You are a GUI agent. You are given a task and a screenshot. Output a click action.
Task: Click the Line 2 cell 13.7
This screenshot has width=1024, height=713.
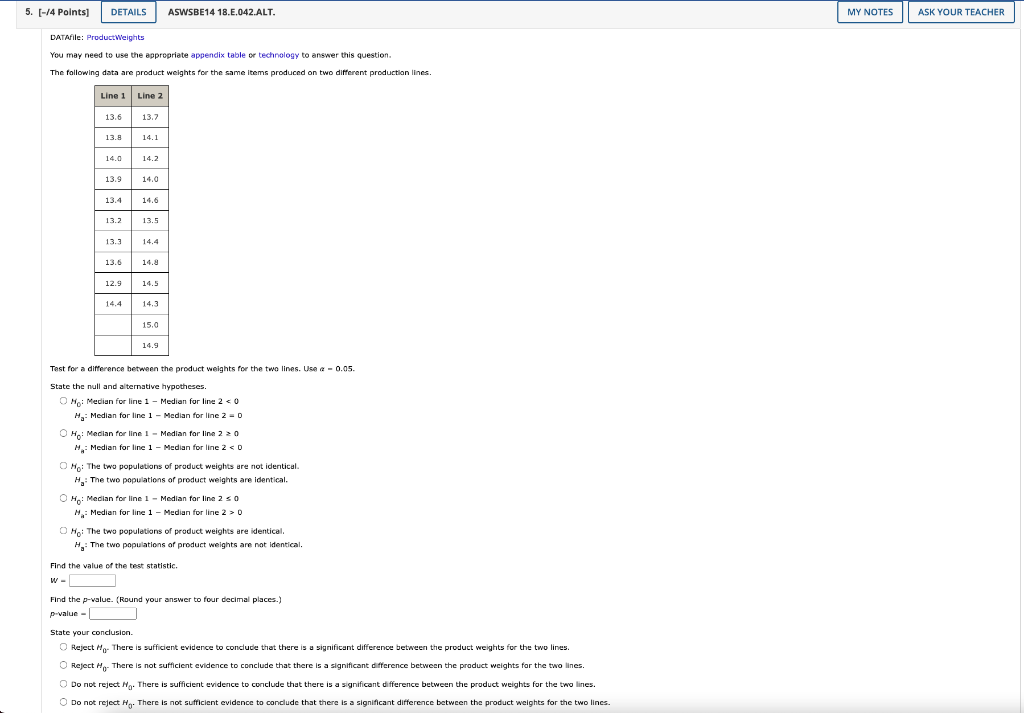150,117
